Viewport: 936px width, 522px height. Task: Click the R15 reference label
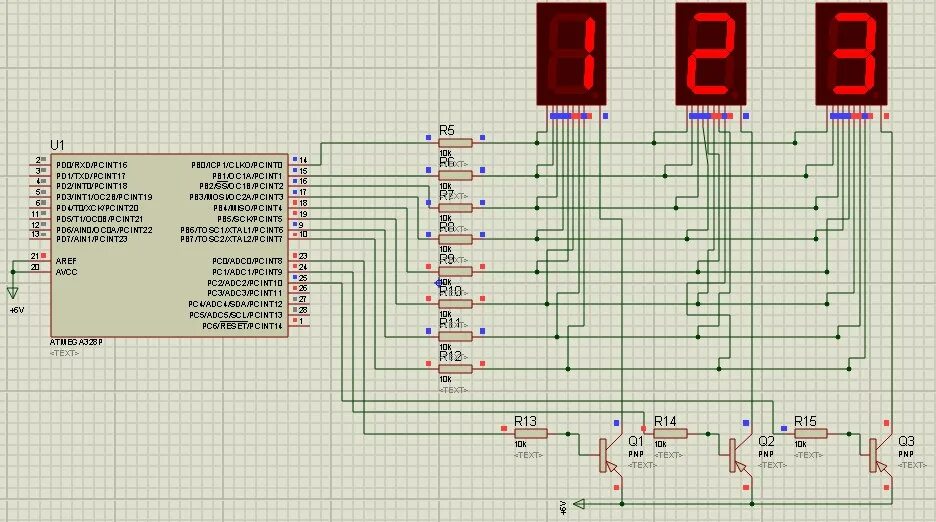[805, 421]
